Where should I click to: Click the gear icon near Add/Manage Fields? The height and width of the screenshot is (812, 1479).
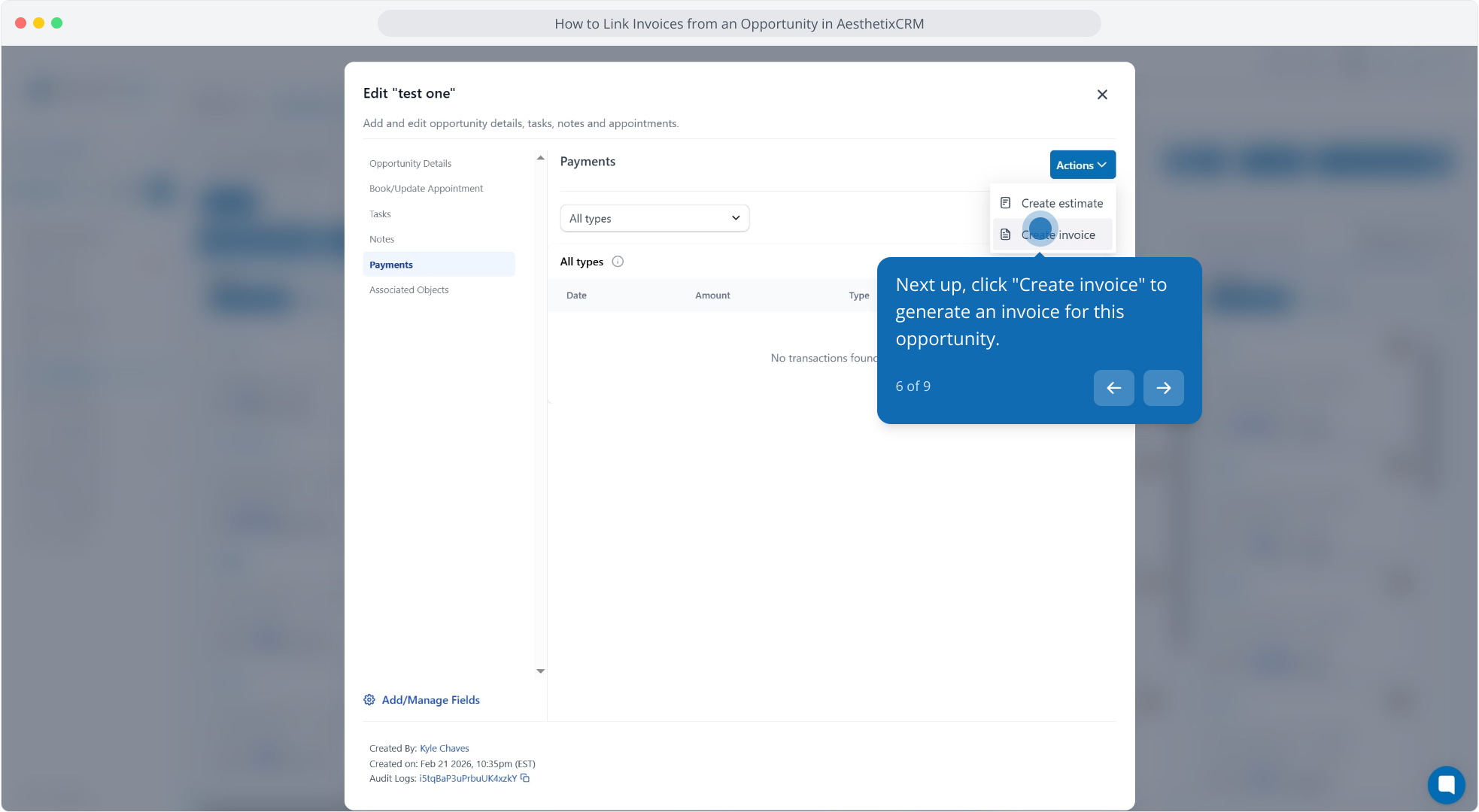point(369,700)
